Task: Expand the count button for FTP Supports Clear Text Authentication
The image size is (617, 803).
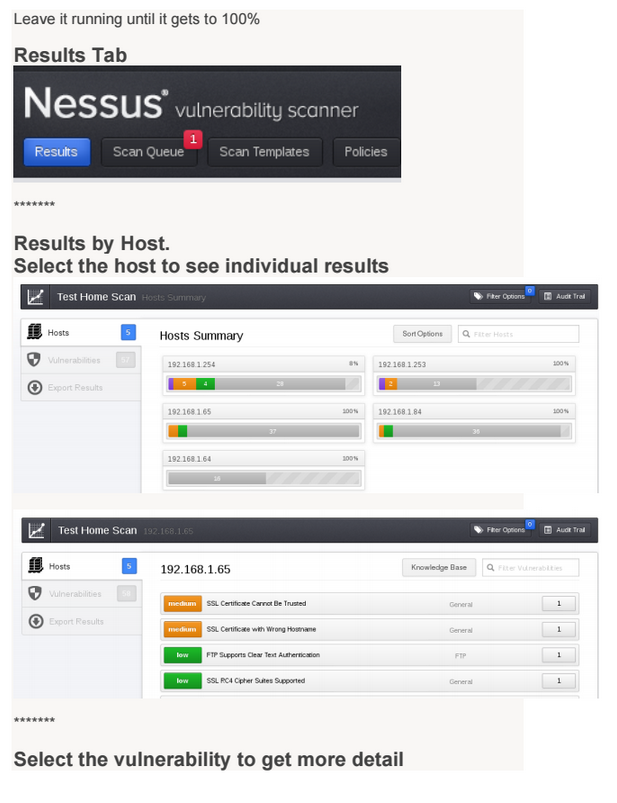Action: pos(560,655)
